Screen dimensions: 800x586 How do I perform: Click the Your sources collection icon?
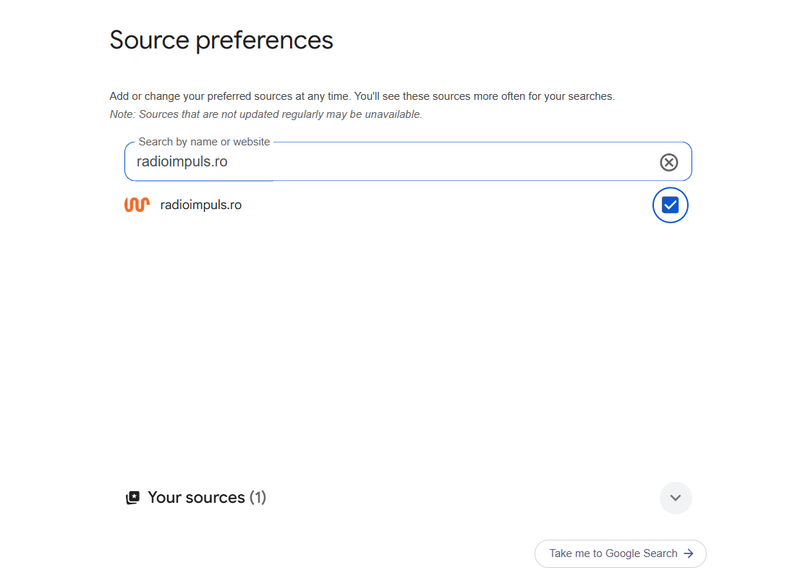(133, 497)
